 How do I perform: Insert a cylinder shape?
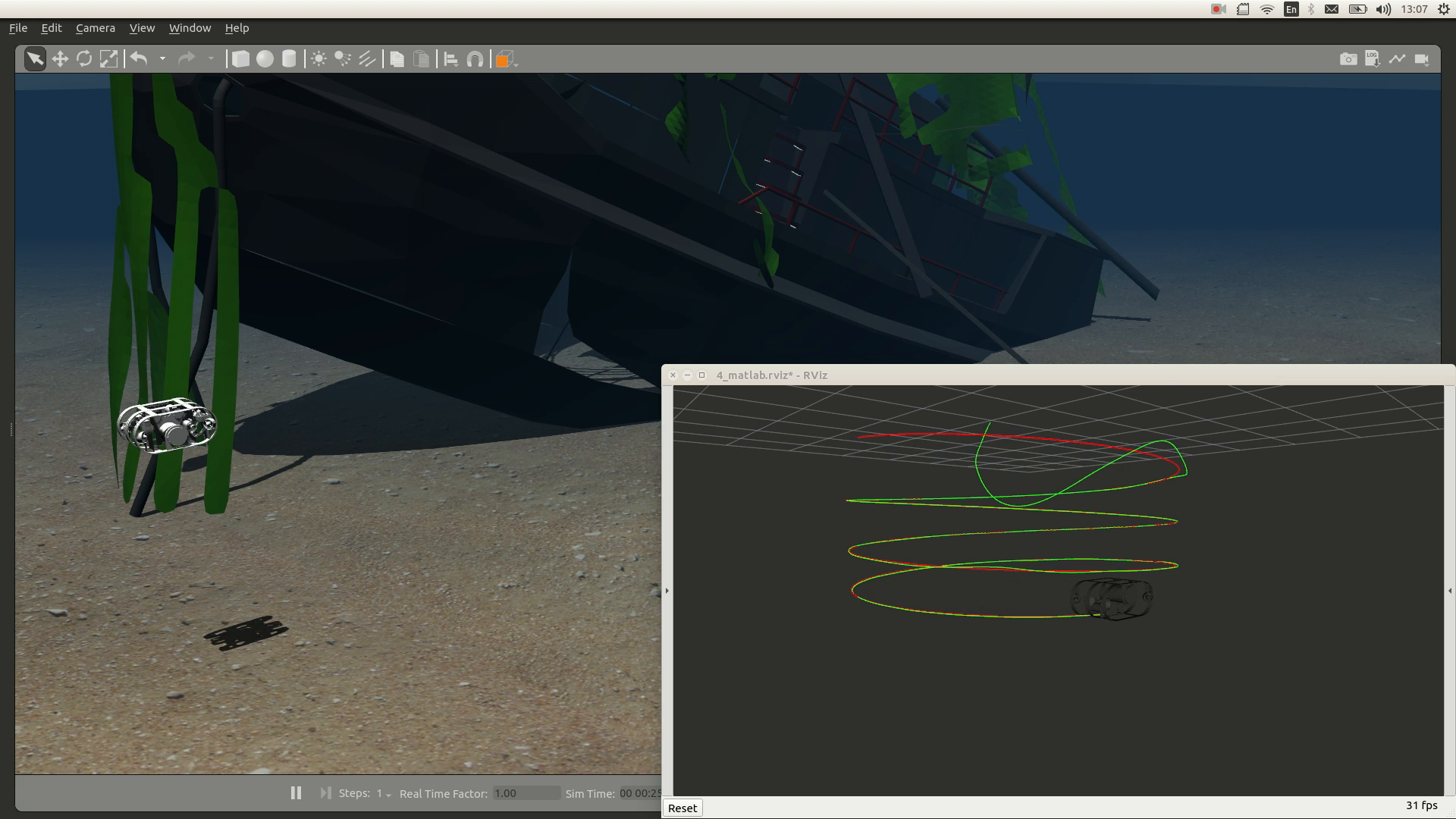tap(289, 59)
